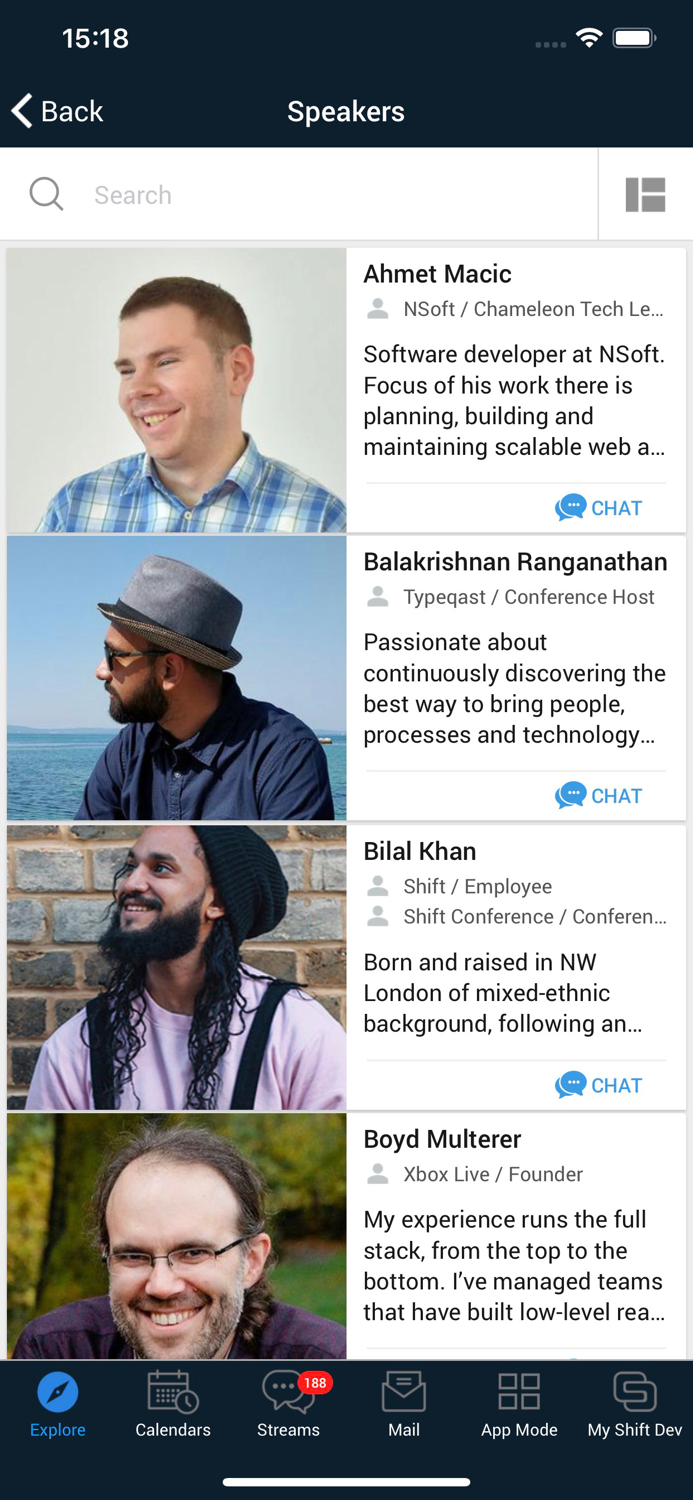
Task: Switch the speakers list layout view
Action: click(x=645, y=194)
